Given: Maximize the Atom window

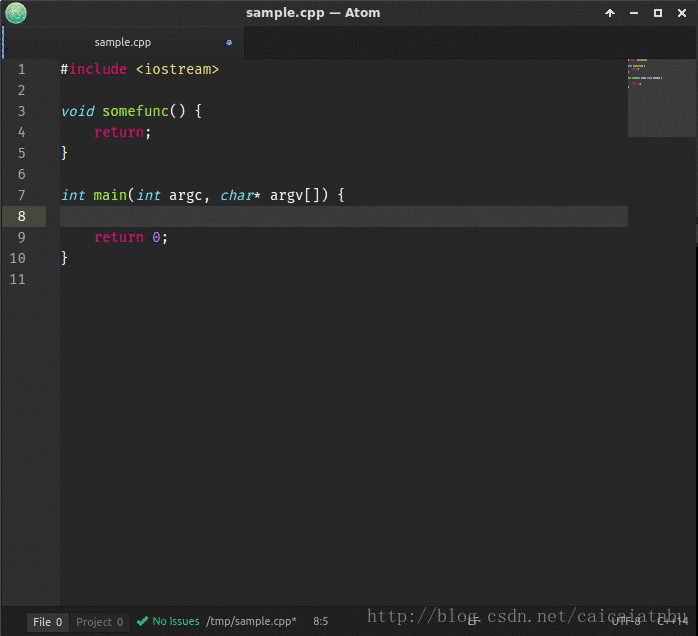Looking at the screenshot, I should (658, 13).
